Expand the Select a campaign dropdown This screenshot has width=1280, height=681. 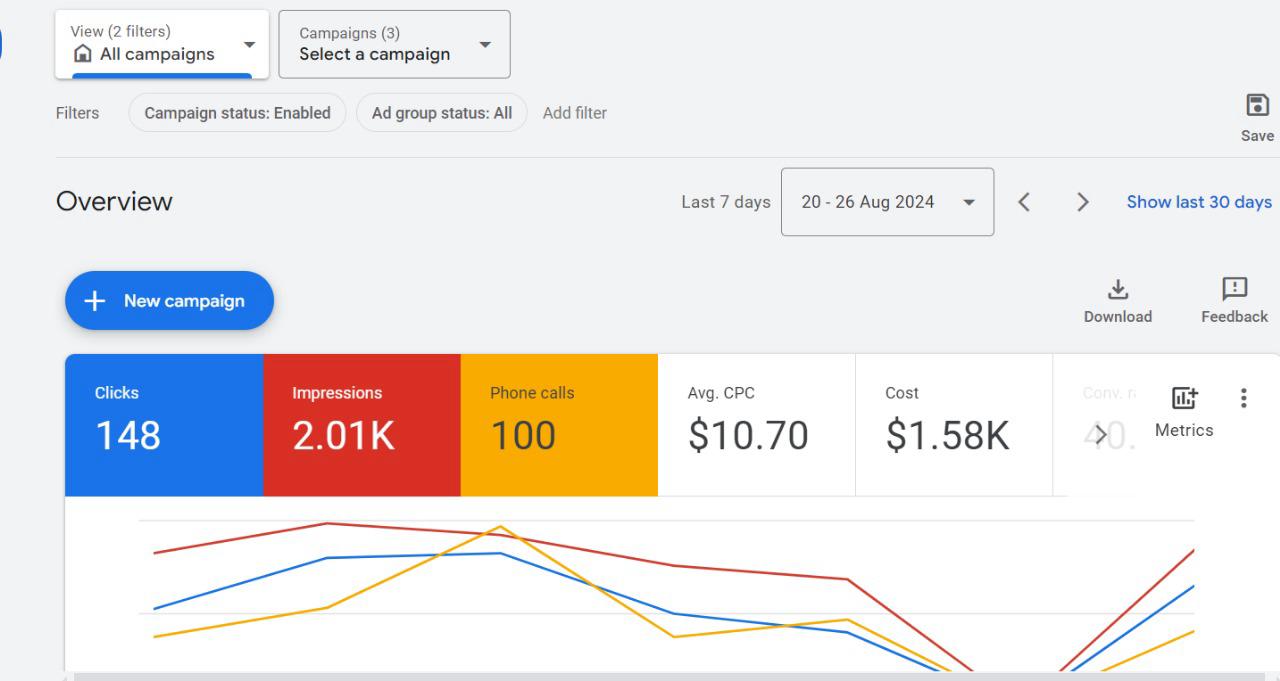click(x=394, y=45)
